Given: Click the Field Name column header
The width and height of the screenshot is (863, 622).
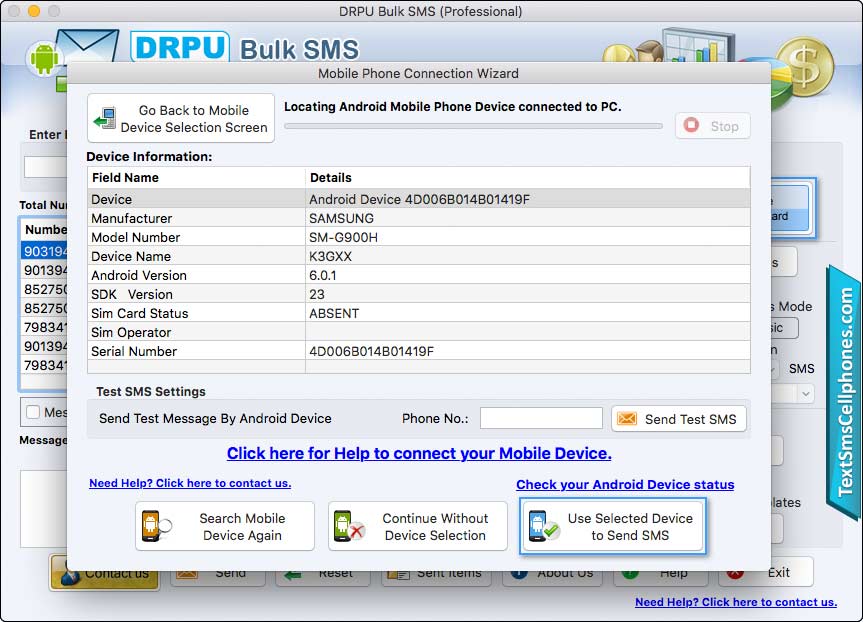Looking at the screenshot, I should [196, 178].
